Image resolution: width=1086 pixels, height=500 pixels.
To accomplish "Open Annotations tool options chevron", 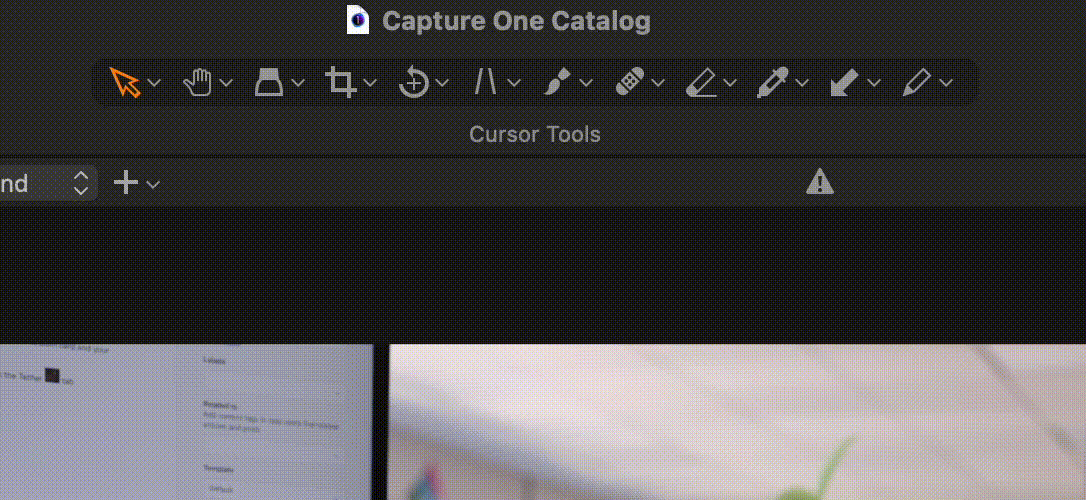I will (x=946, y=83).
